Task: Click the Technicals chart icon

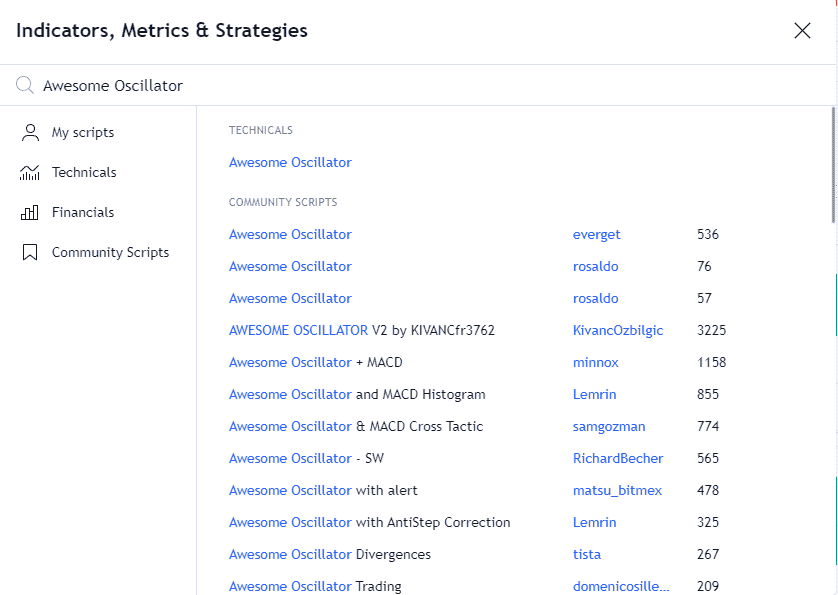Action: (x=30, y=173)
